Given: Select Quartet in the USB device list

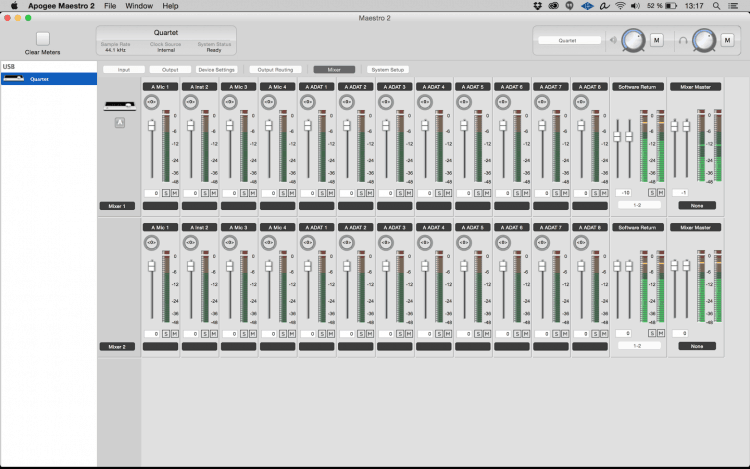Looking at the screenshot, I should tap(49, 79).
